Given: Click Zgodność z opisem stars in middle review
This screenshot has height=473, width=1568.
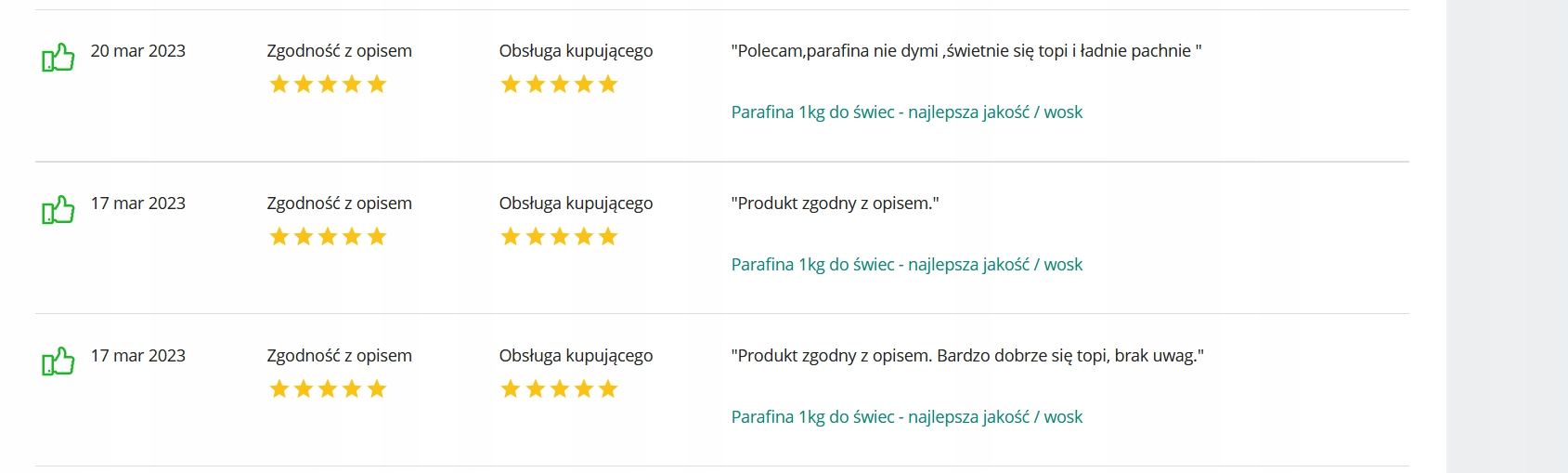Looking at the screenshot, I should tap(328, 237).
